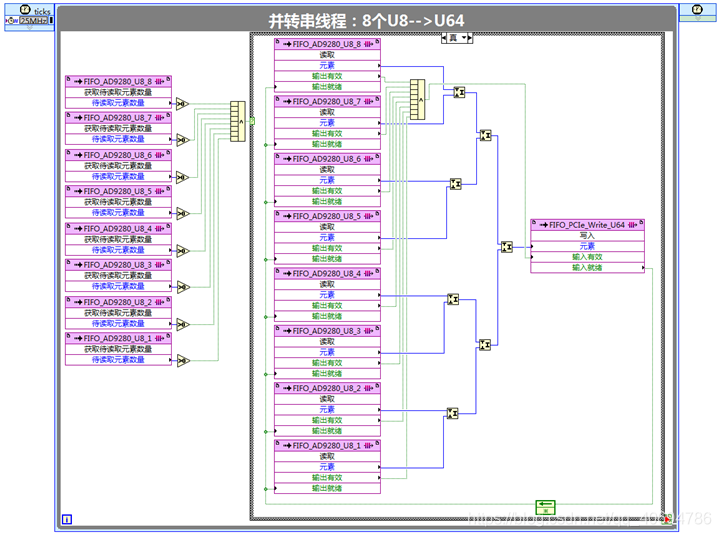The width and height of the screenshot is (721, 537).
Task: Click 输出有效 of FIFO_AD9280_U8_2 read node
Action: (x=327, y=420)
